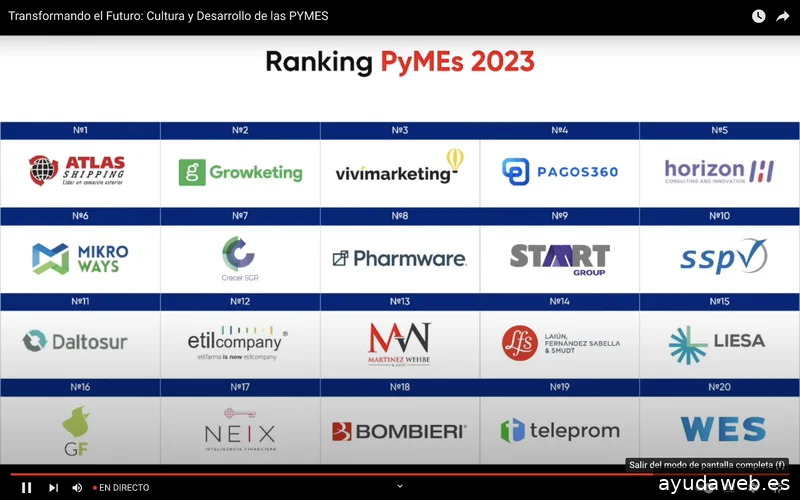Jump to live with EN DIRECTO

click(x=121, y=488)
